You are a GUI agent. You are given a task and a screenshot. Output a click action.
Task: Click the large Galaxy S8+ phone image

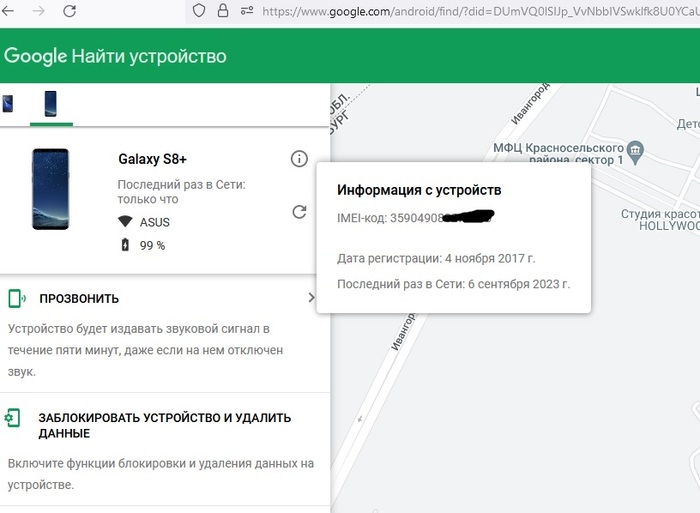50,189
